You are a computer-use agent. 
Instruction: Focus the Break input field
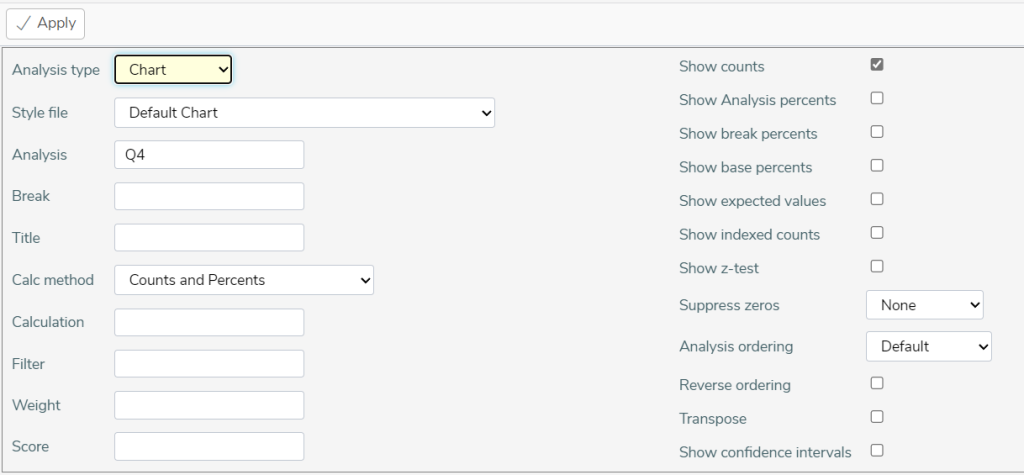point(209,196)
